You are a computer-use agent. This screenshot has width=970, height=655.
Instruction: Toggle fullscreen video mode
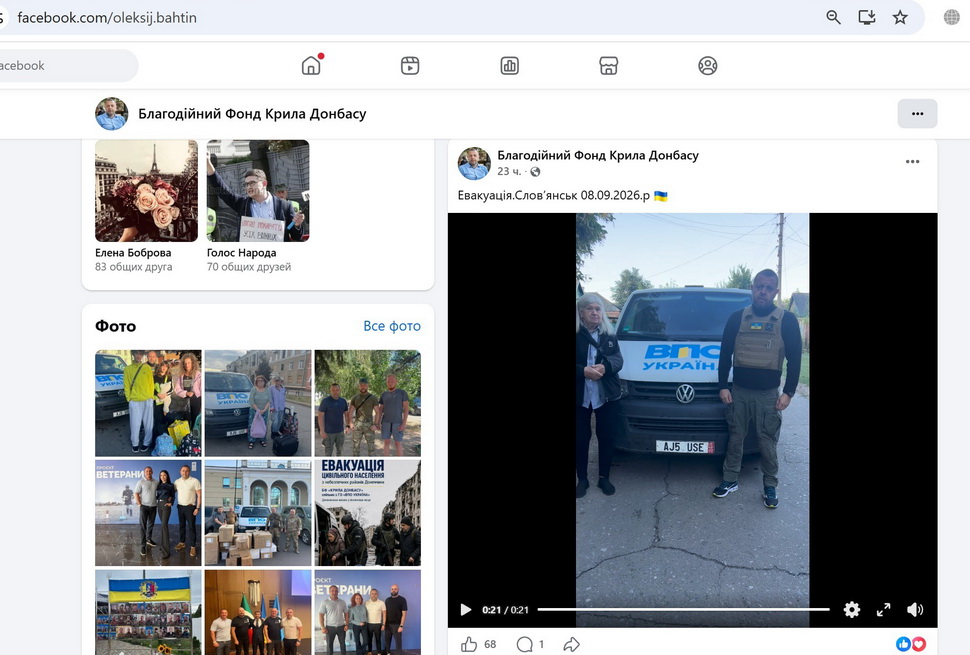coord(883,610)
